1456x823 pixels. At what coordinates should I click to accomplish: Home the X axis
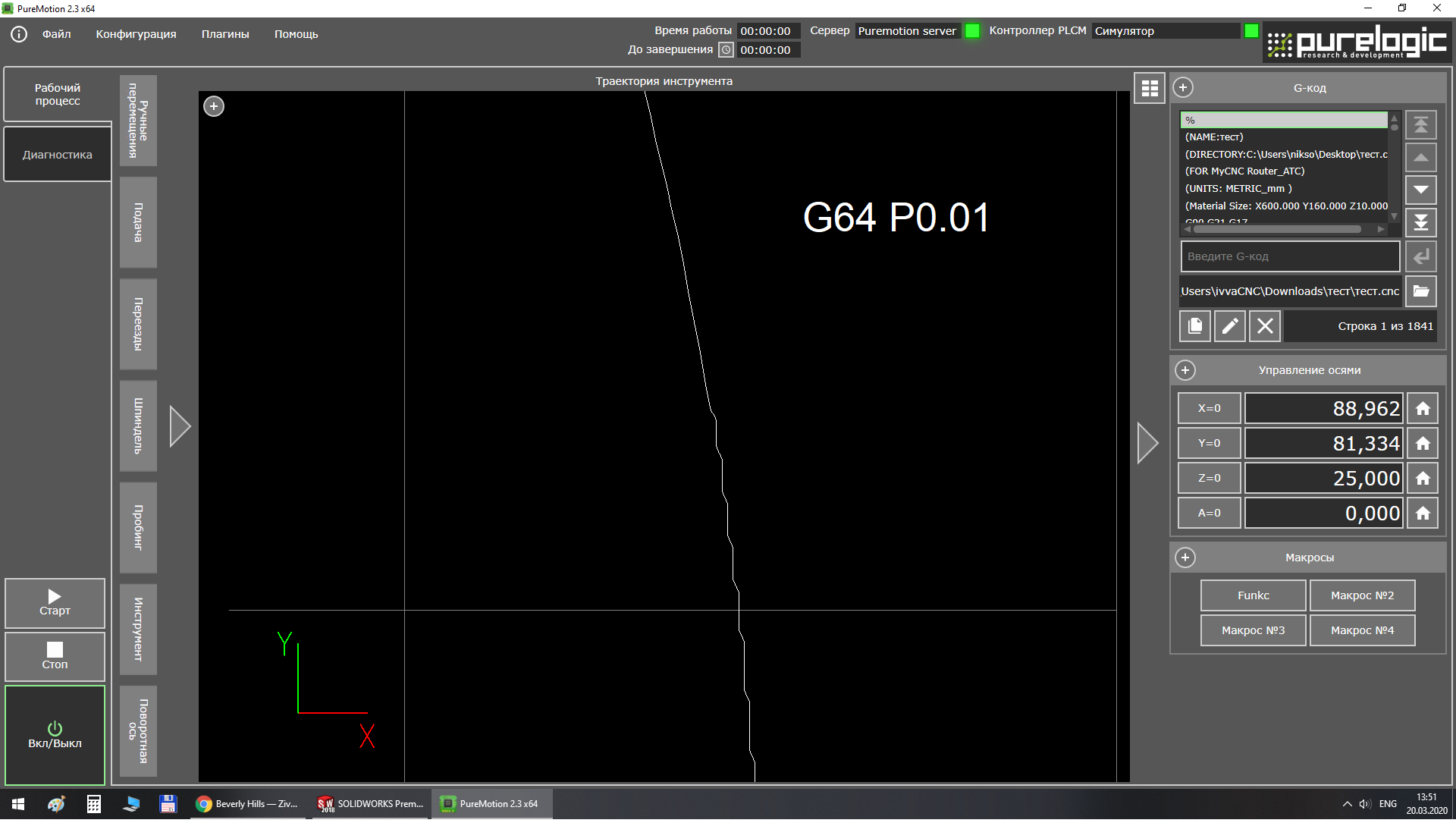[1422, 409]
